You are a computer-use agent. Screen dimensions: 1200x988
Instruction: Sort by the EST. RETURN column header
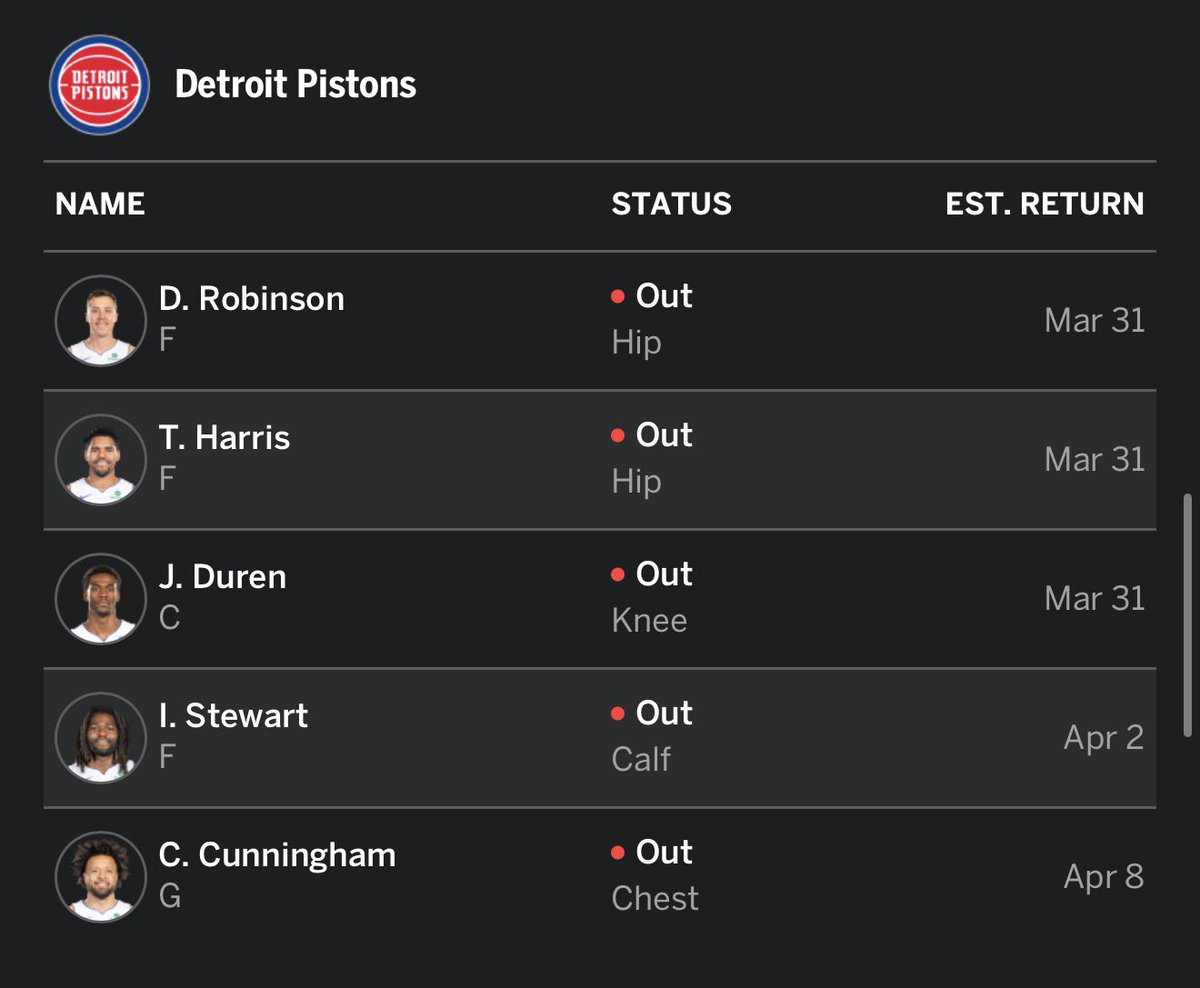click(x=1045, y=204)
